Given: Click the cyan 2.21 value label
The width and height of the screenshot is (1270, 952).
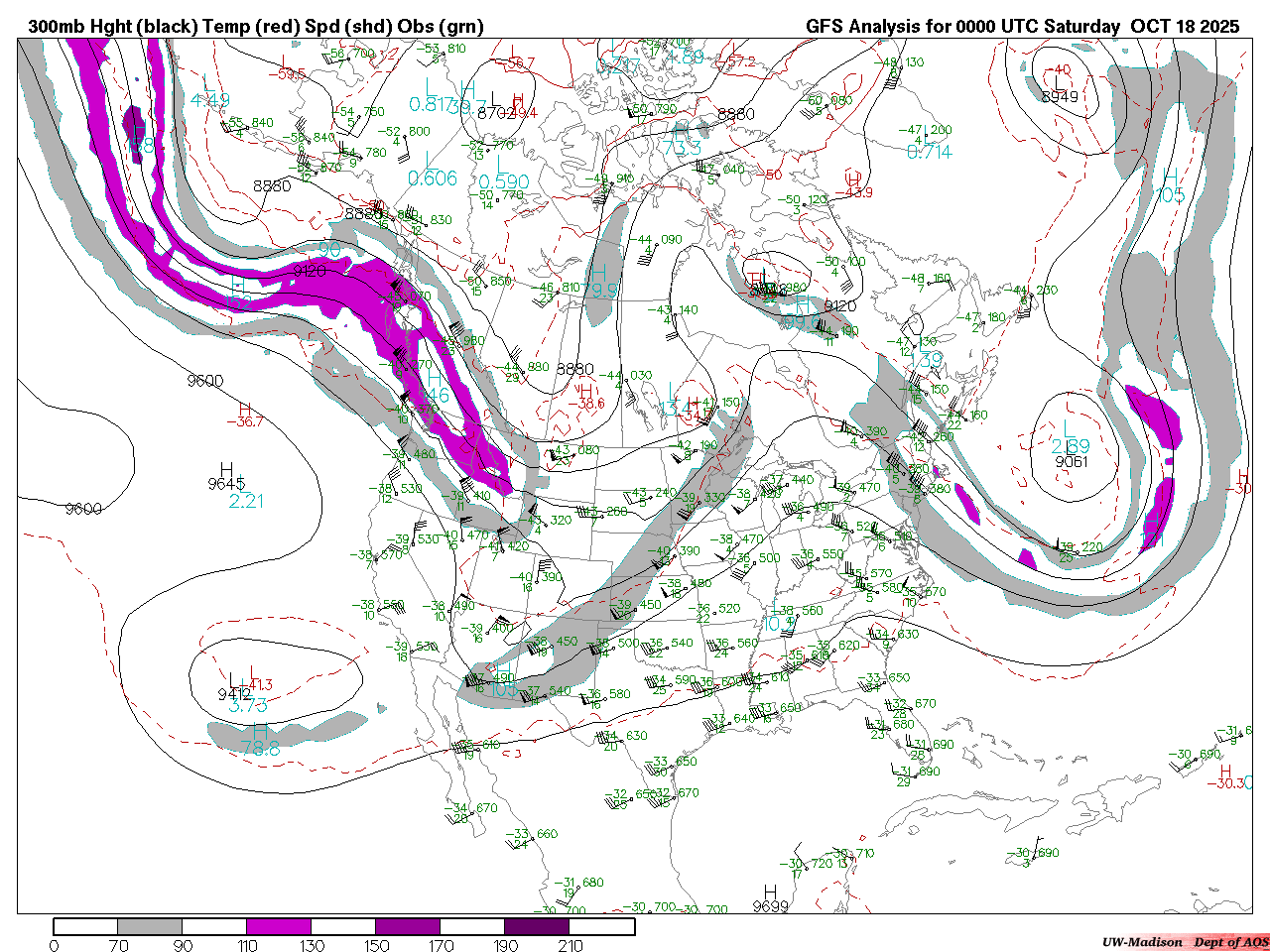Looking at the screenshot, I should pyautogui.click(x=246, y=502).
